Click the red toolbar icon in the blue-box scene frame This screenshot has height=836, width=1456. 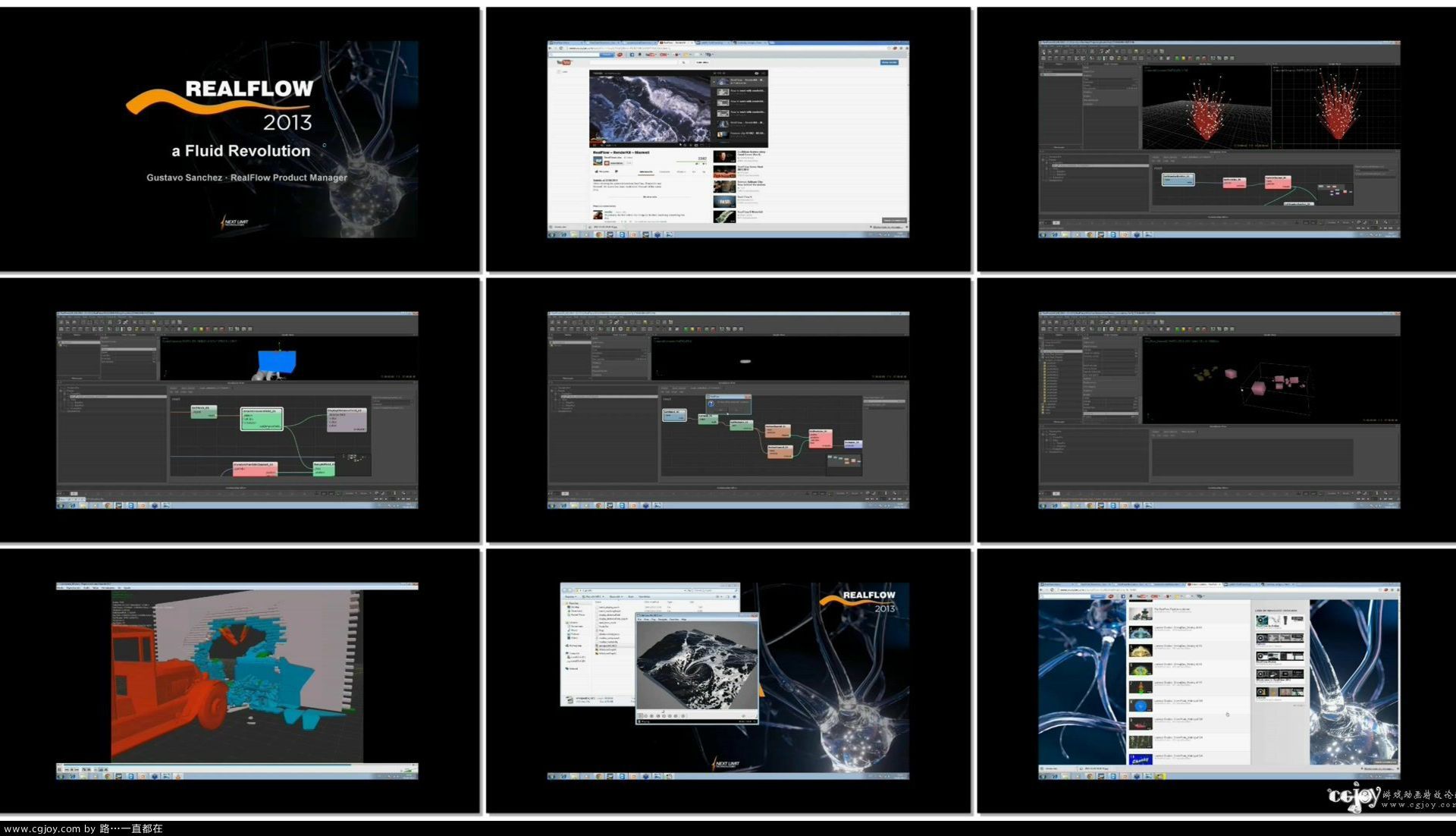pyautogui.click(x=208, y=329)
